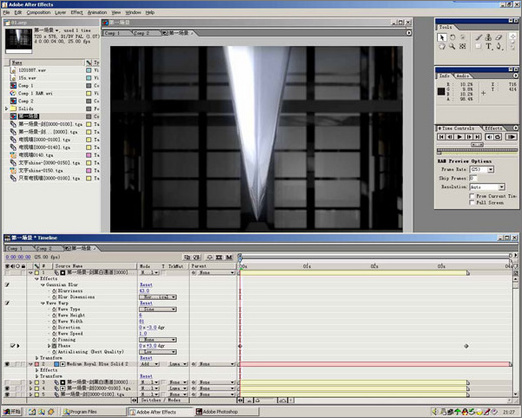Select the Horizontal Type (T) tool

coord(488,46)
